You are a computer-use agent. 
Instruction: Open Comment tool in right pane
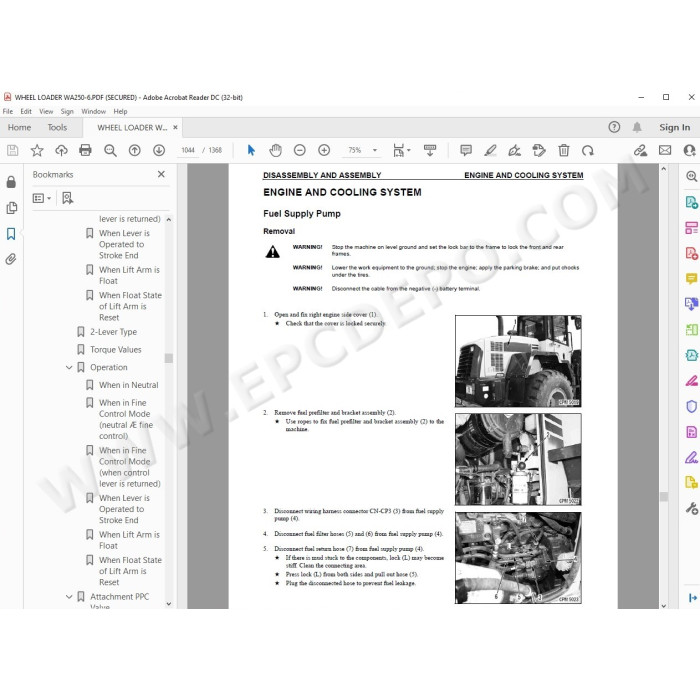(691, 279)
